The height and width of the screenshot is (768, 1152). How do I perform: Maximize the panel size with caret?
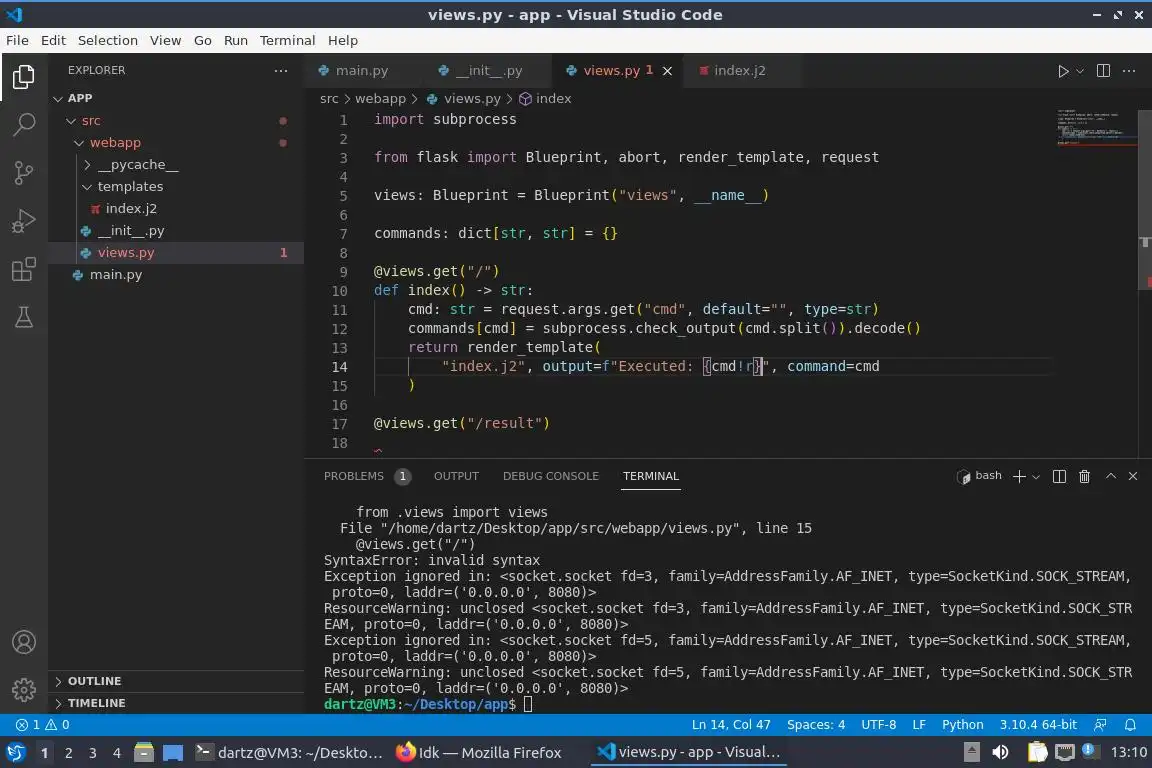coord(1111,476)
